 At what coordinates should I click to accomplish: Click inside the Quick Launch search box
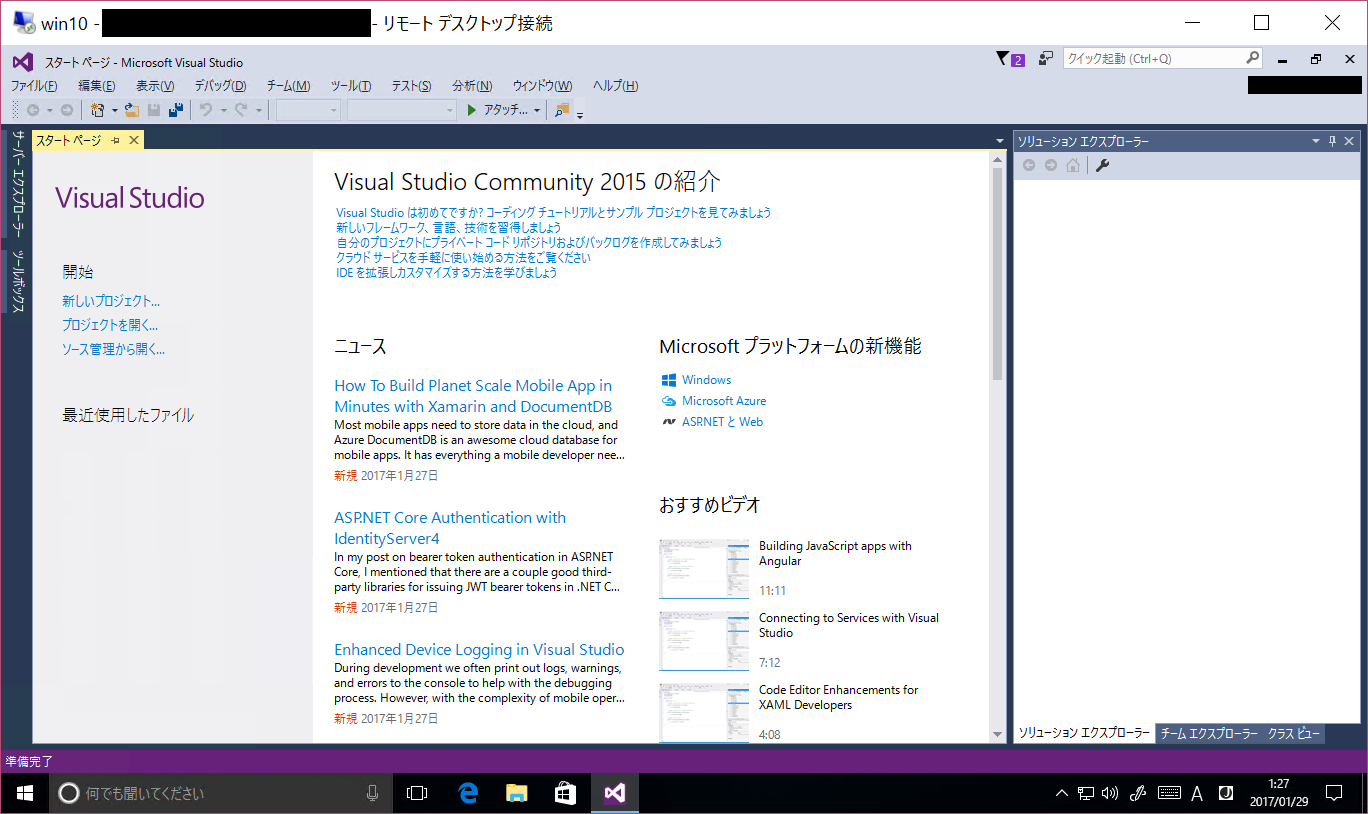pos(1150,58)
